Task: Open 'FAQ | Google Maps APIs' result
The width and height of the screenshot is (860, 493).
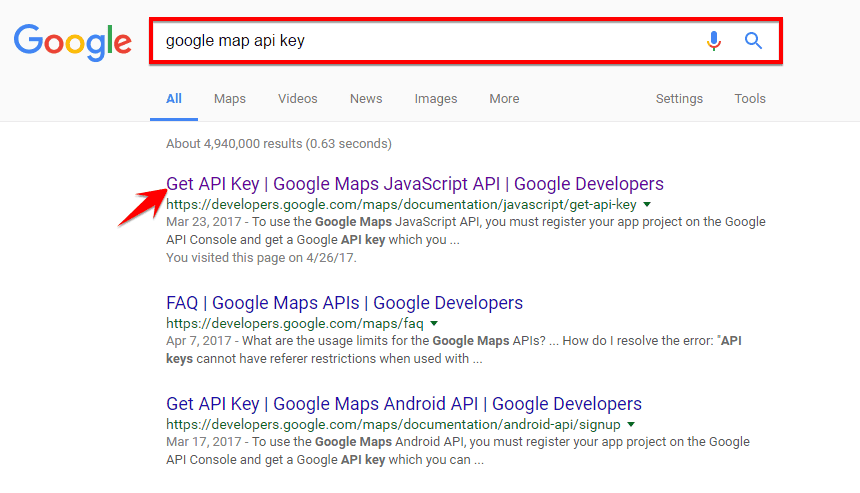Action: click(x=344, y=303)
